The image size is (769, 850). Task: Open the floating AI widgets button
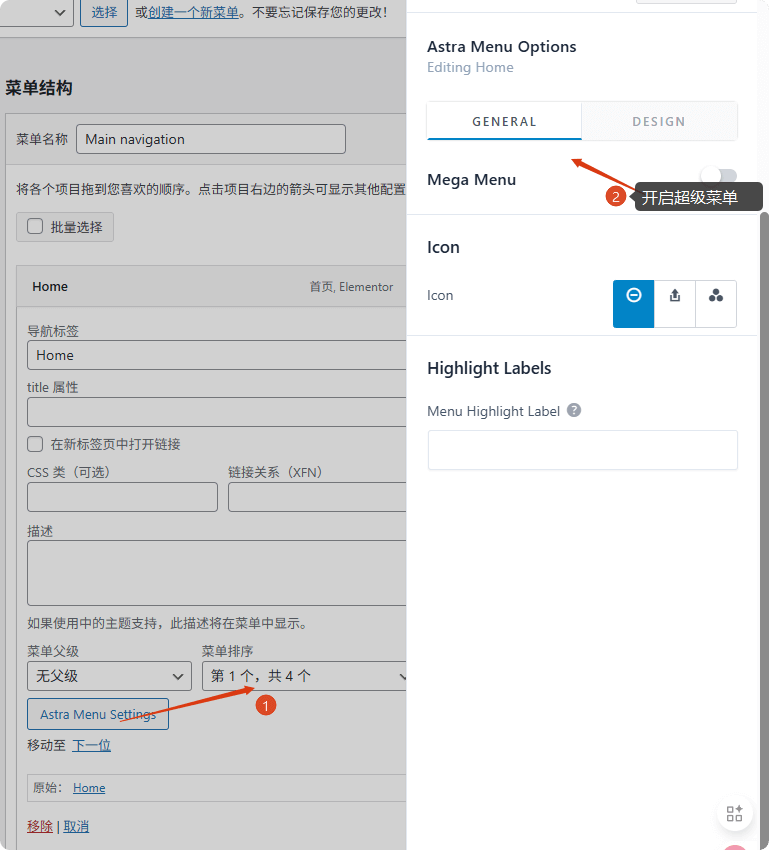(x=734, y=813)
